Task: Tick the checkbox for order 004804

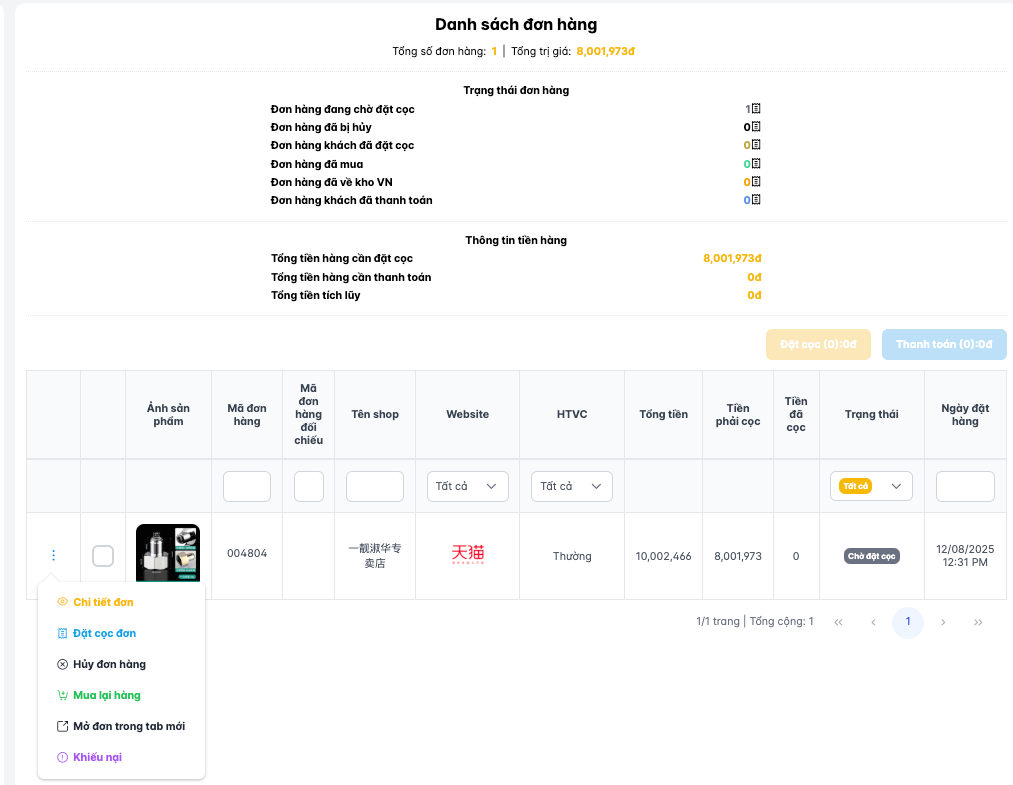Action: [103, 556]
